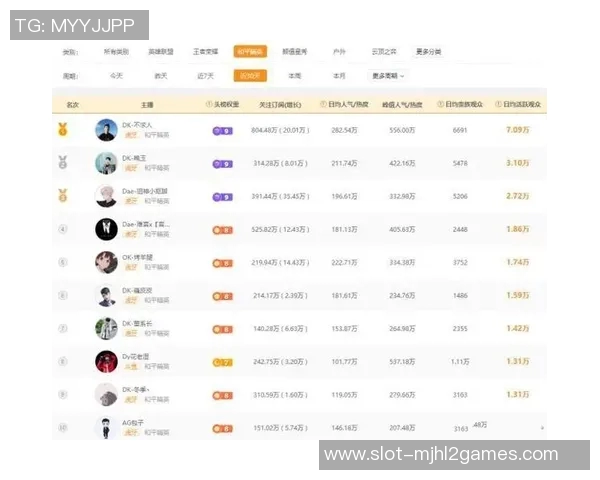The height and width of the screenshot is (480, 600).
Task: Click the yellow weight 7 badge for Dy花老湿
Action: 223,362
